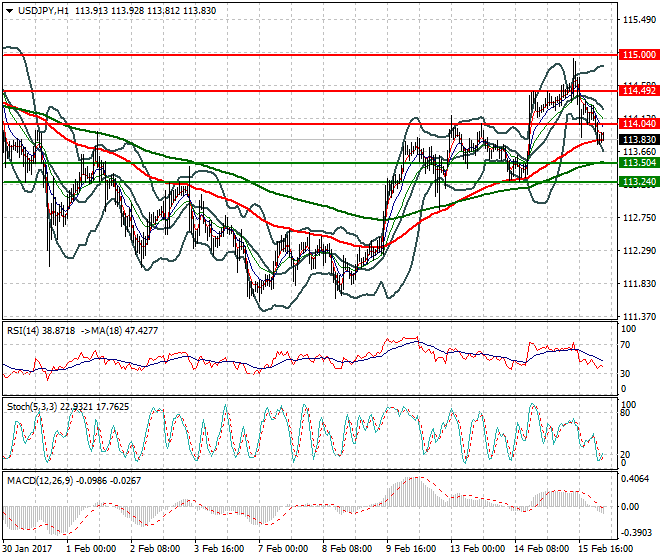Click the 15 Feb 16:00 time axis label
The image size is (660, 560).
coord(605,549)
